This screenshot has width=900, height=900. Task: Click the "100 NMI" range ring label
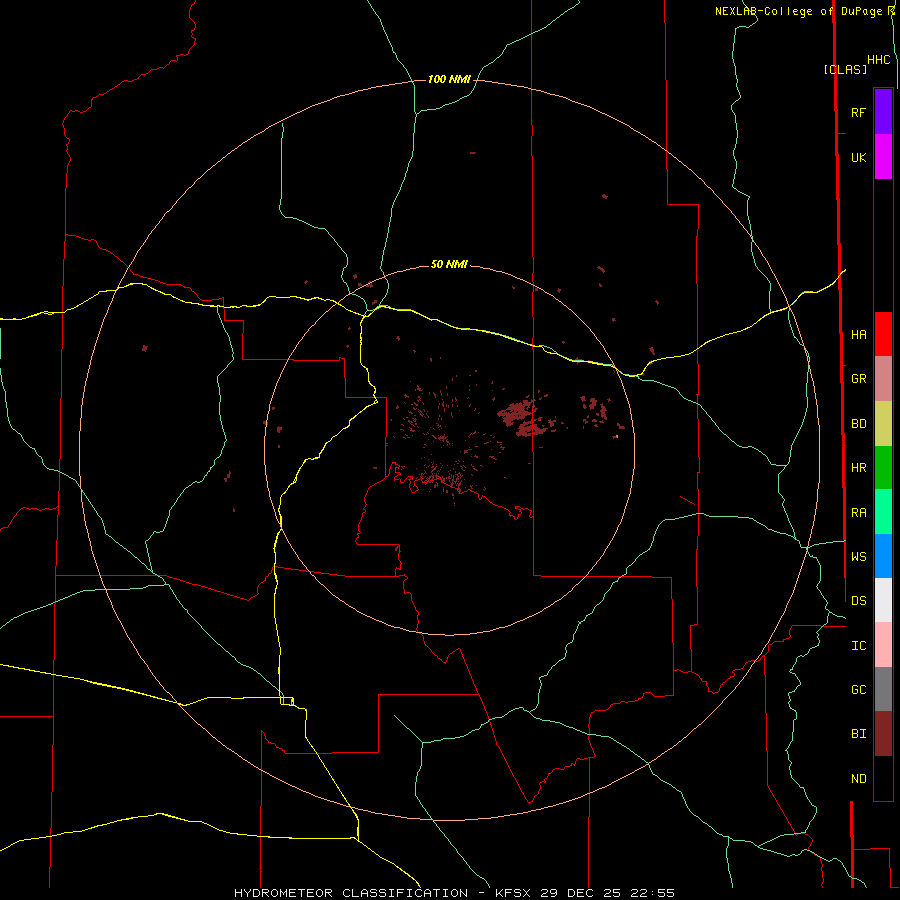click(449, 79)
